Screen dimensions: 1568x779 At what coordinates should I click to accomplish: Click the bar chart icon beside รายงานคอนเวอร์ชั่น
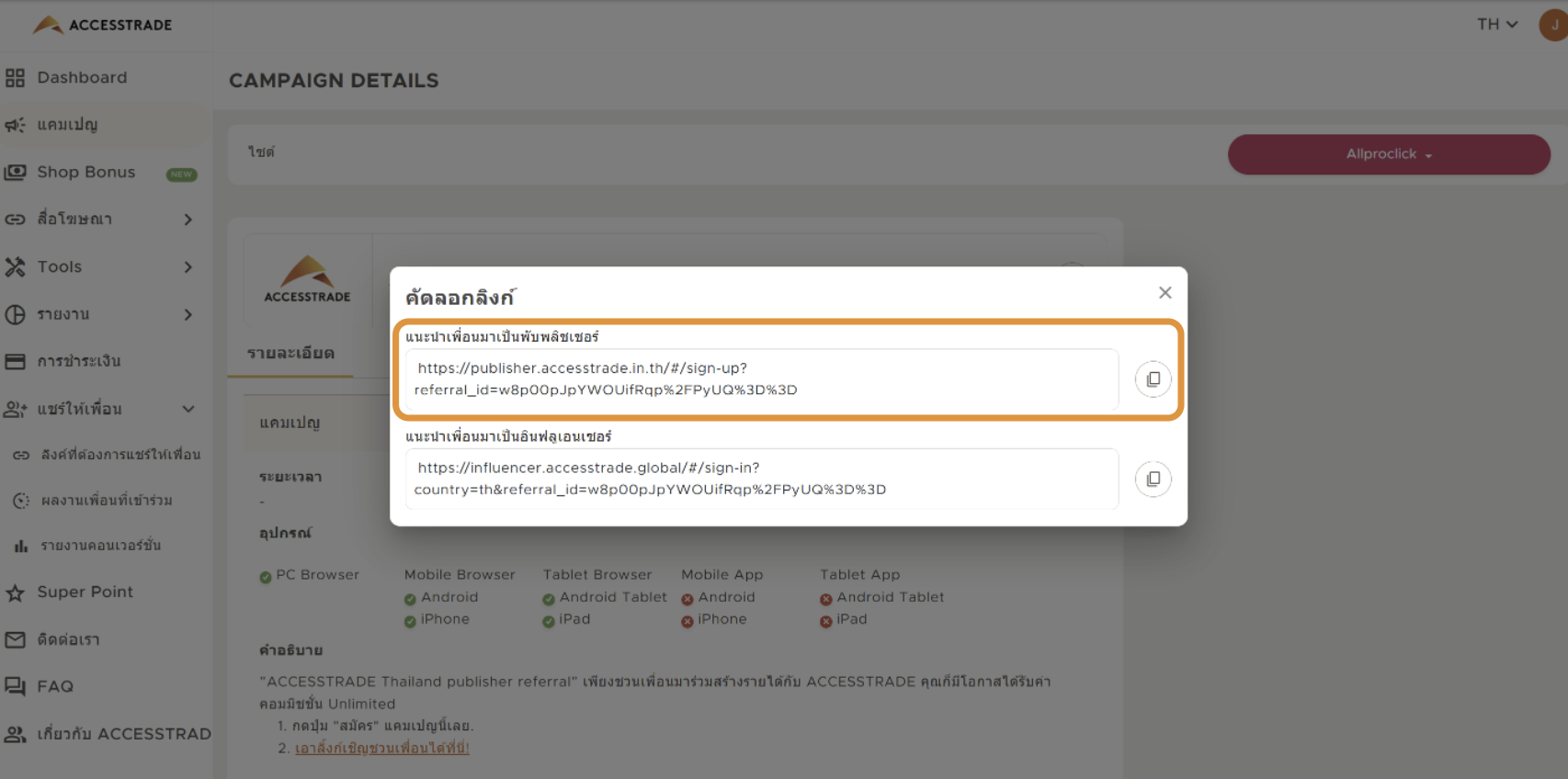tap(21, 547)
